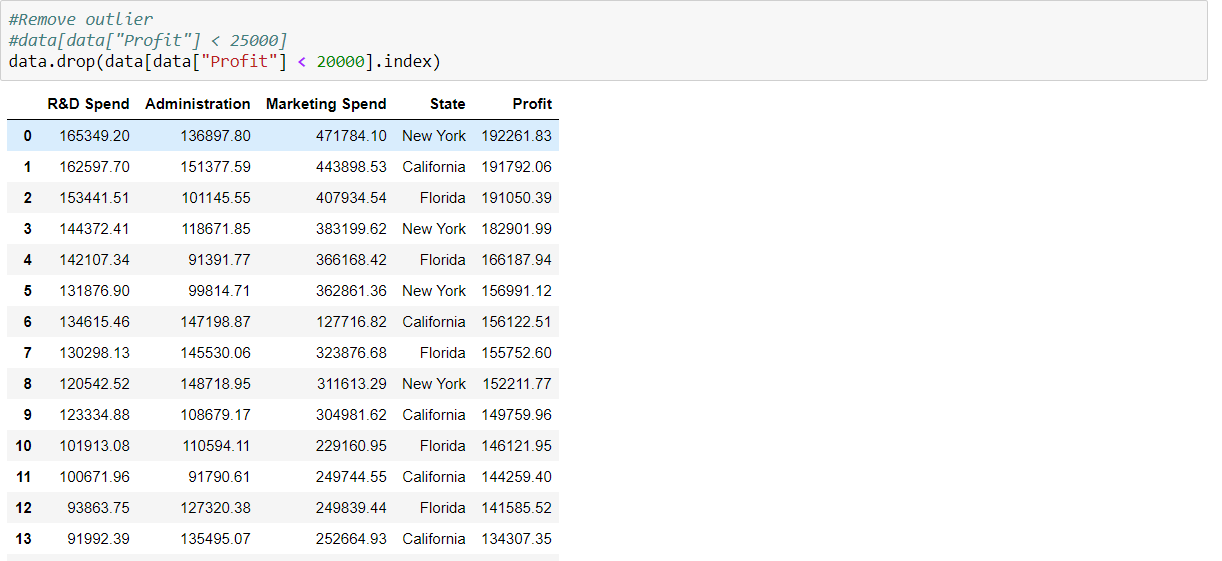Select row index 0

click(x=27, y=136)
